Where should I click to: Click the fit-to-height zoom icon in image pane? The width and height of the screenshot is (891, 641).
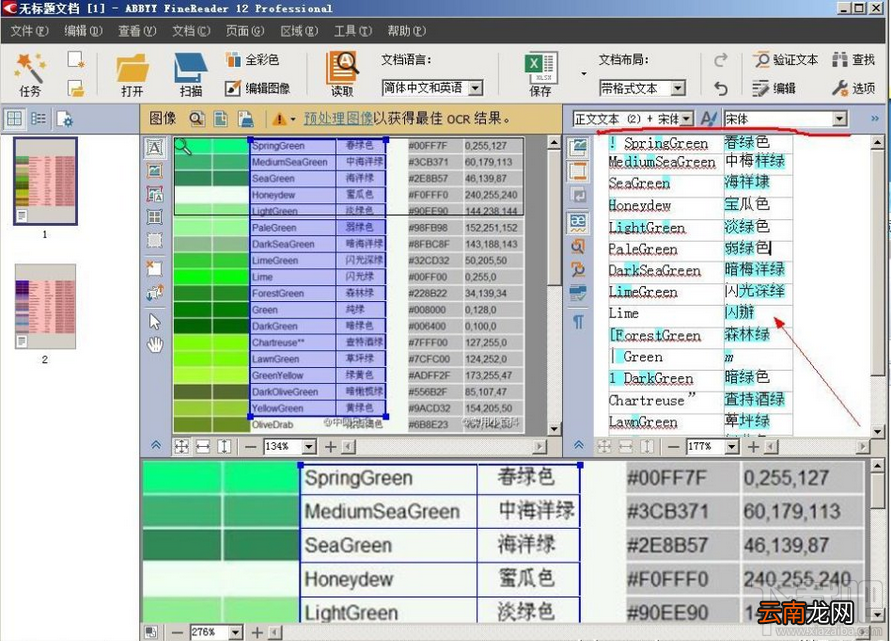tap(224, 447)
